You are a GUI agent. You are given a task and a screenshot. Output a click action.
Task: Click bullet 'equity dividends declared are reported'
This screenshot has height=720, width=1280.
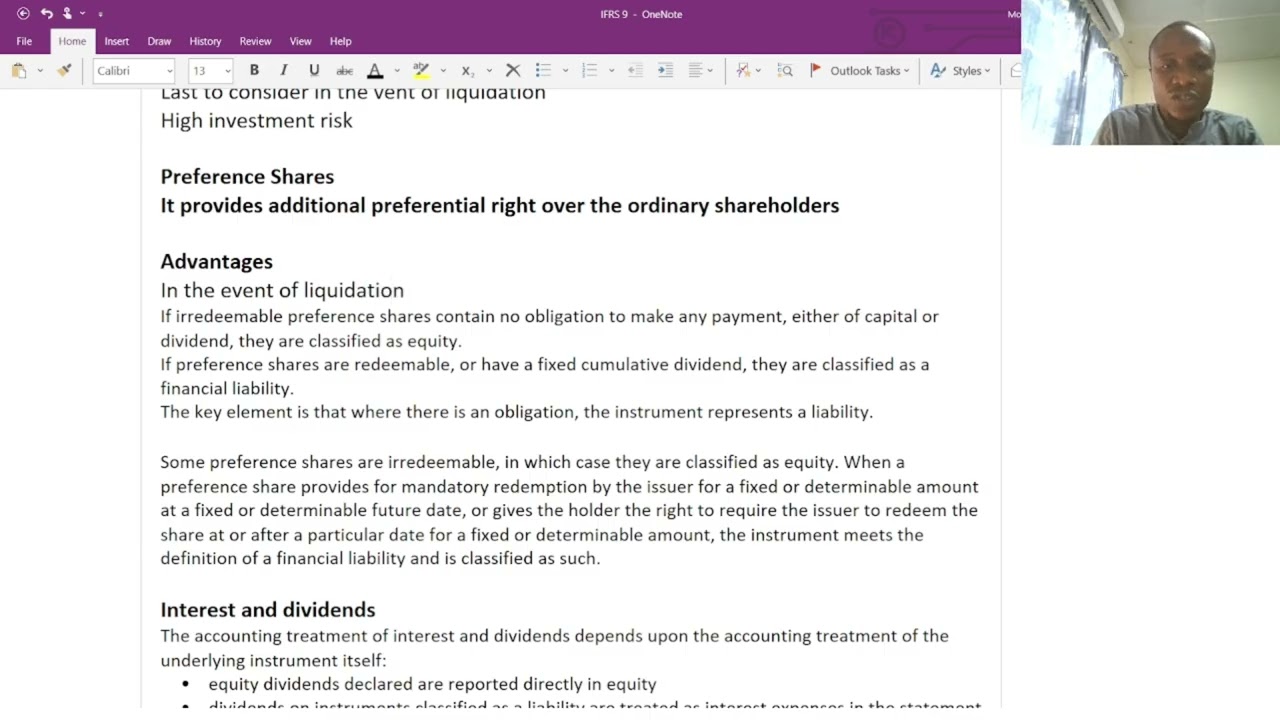[x=432, y=684]
